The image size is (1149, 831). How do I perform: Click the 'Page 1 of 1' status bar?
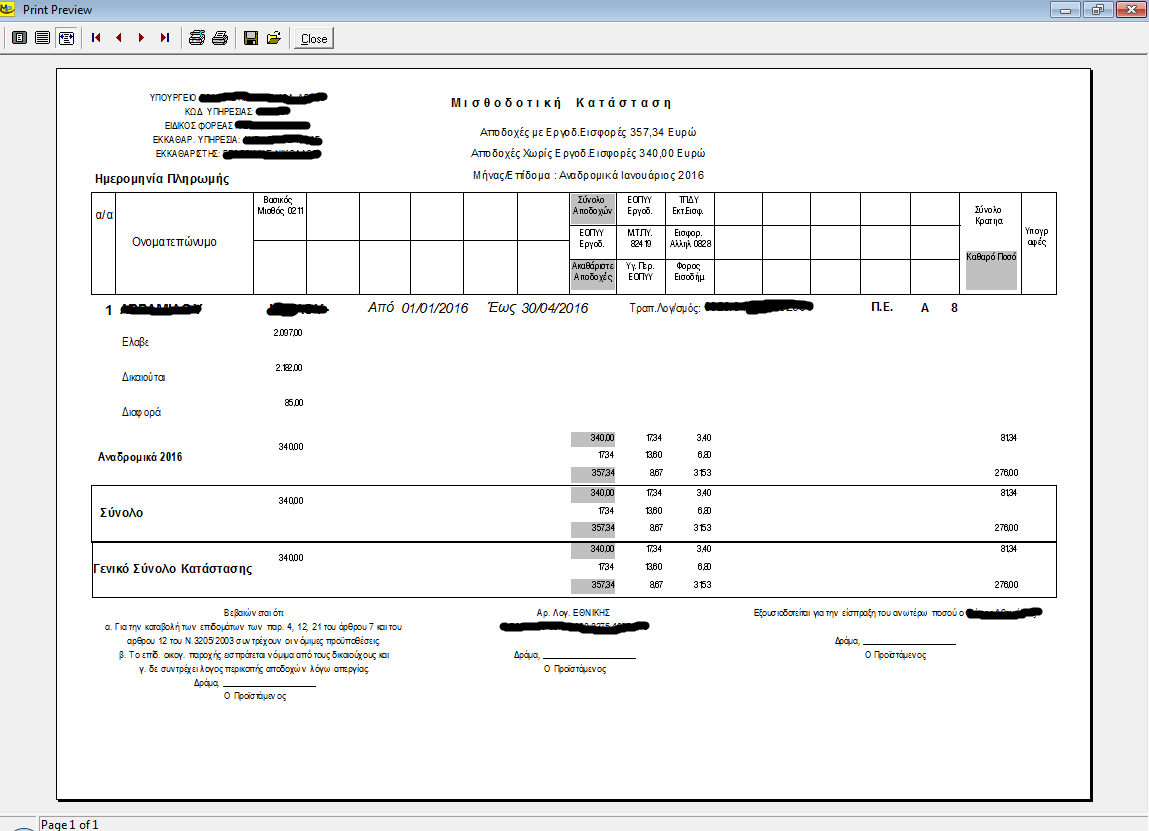coord(70,824)
